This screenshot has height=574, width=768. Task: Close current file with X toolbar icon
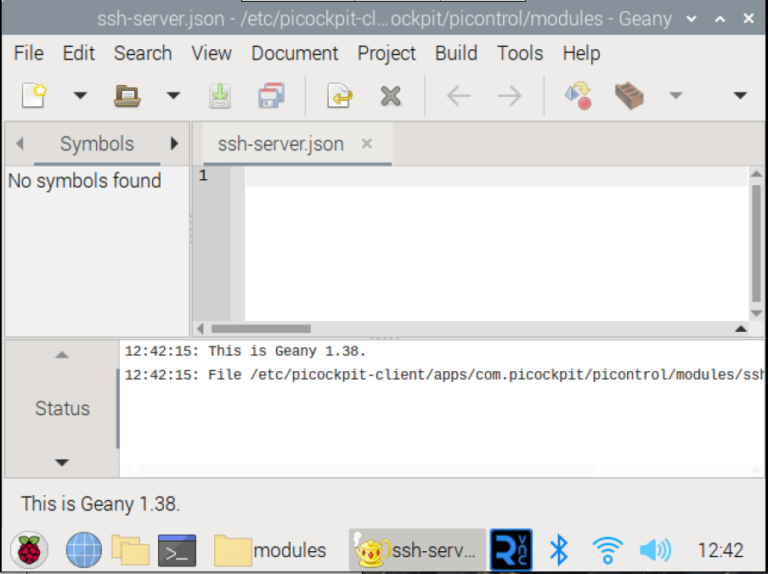tap(390, 96)
